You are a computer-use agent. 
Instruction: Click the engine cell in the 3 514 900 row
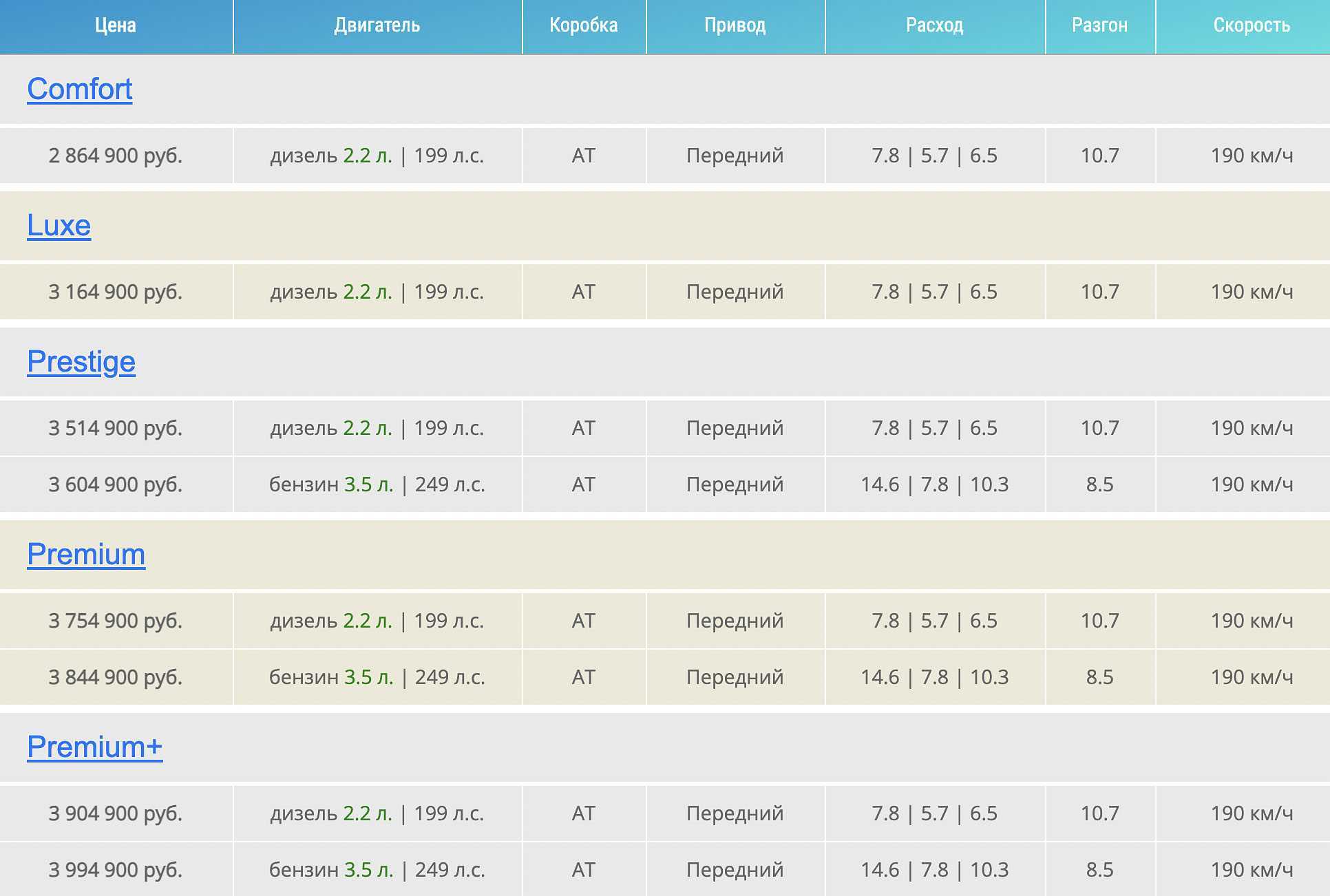(x=377, y=428)
